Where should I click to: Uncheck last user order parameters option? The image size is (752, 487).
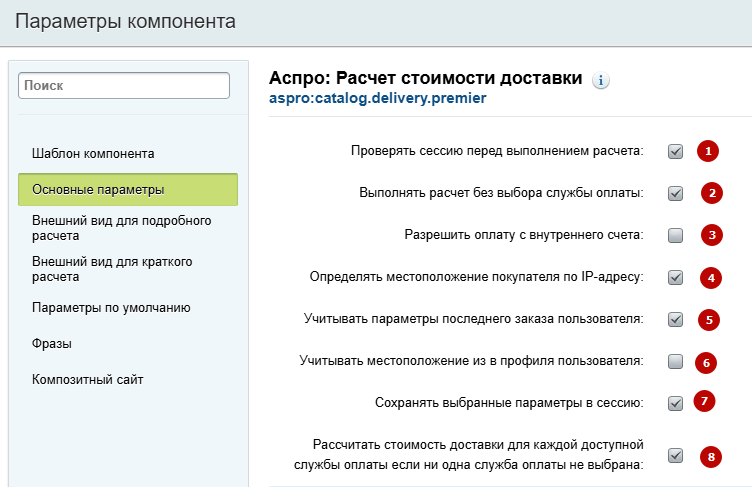click(675, 320)
